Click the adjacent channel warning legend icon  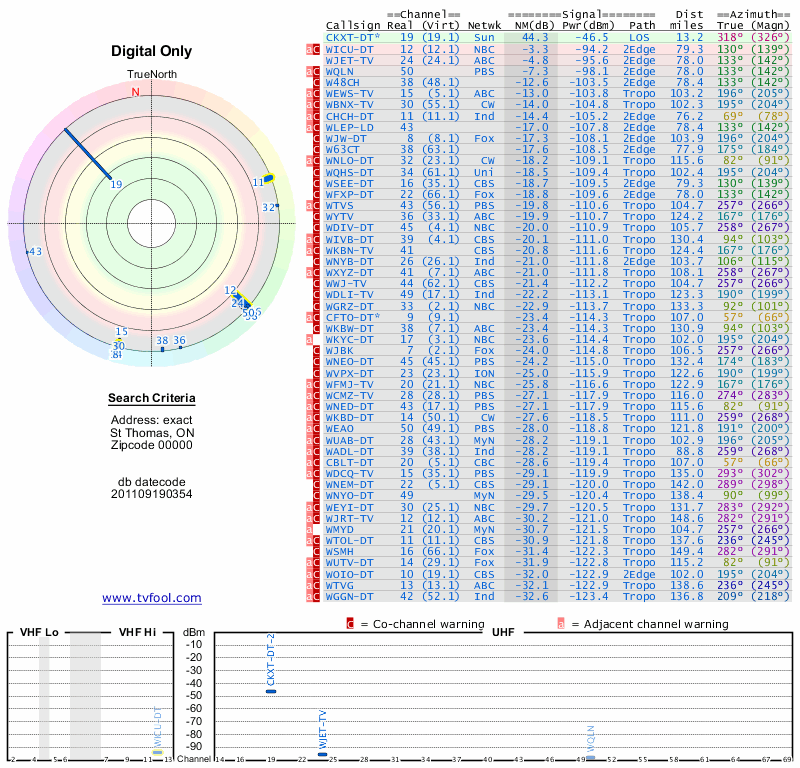[x=561, y=624]
